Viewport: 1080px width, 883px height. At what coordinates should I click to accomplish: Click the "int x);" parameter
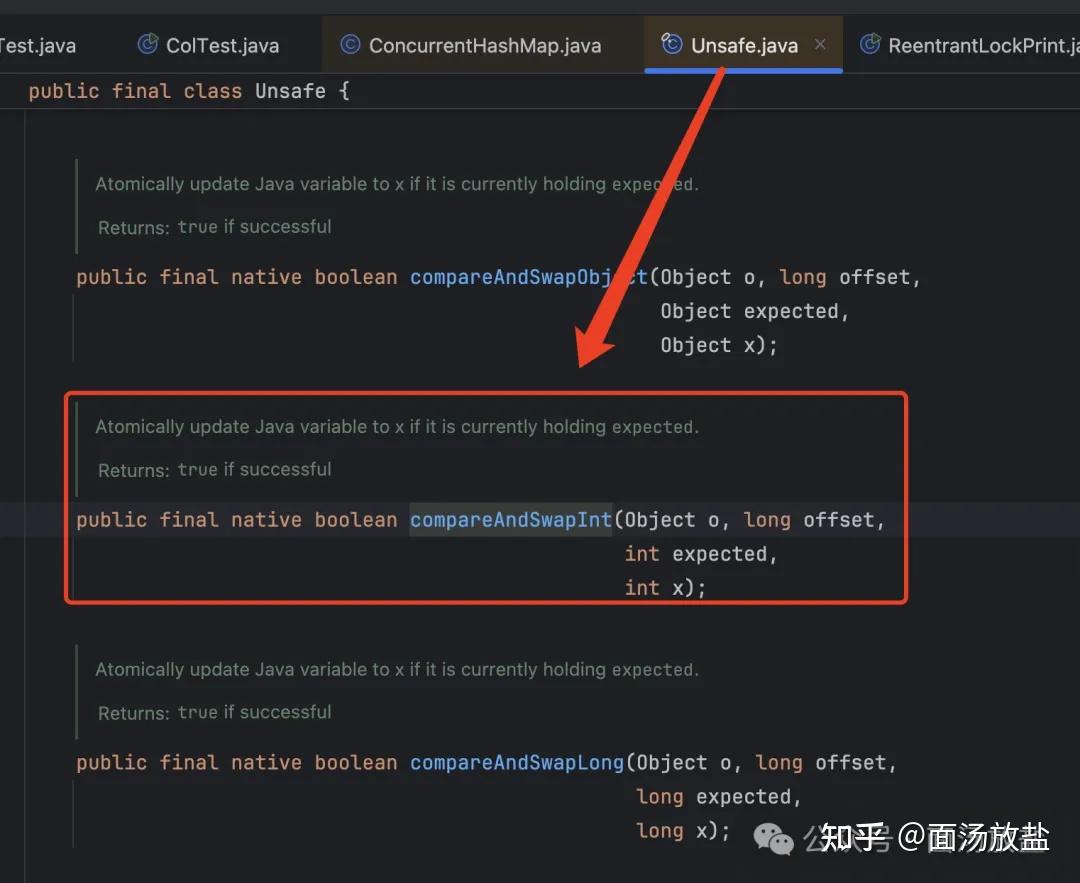pyautogui.click(x=665, y=588)
